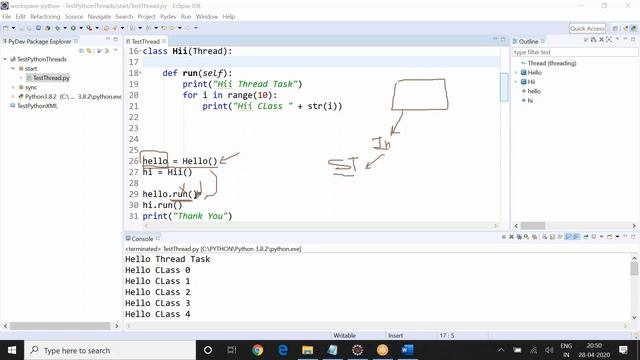This screenshot has height=360, width=640.
Task: Select the PyDev Package Explorer tab
Action: click(x=40, y=41)
